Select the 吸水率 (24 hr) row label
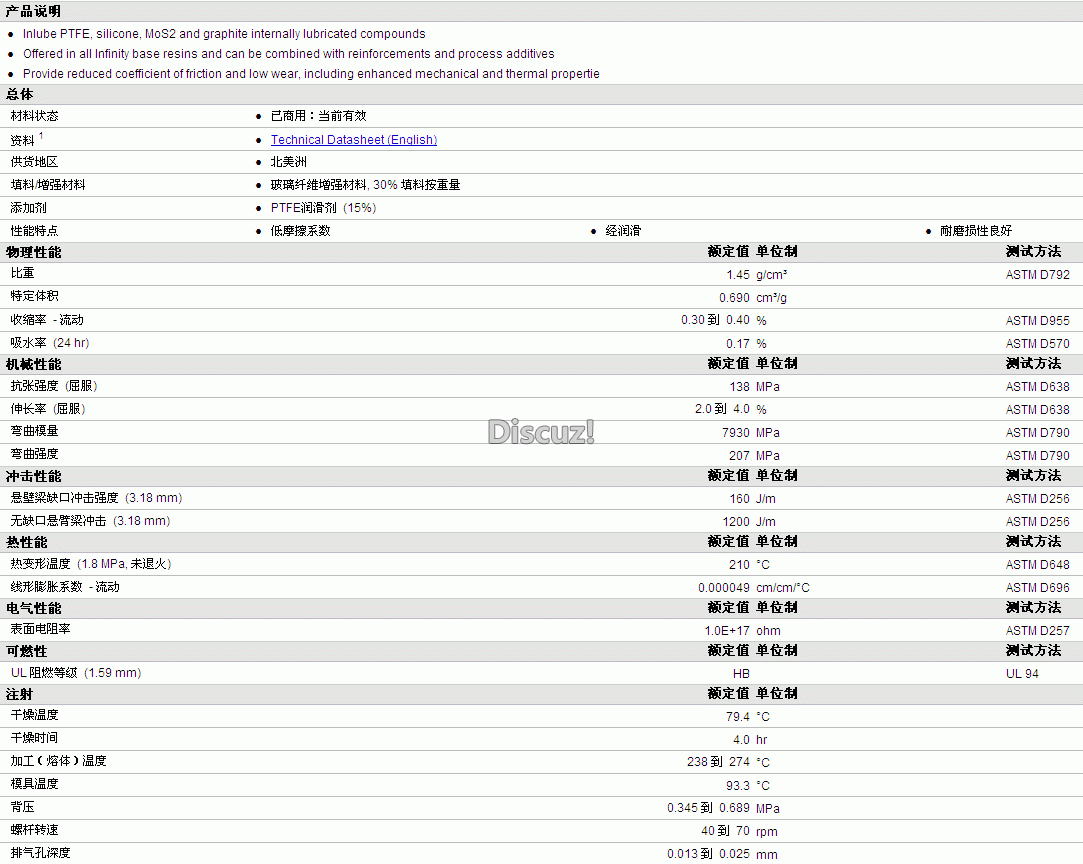Image resolution: width=1083 pixels, height=864 pixels. coord(50,343)
